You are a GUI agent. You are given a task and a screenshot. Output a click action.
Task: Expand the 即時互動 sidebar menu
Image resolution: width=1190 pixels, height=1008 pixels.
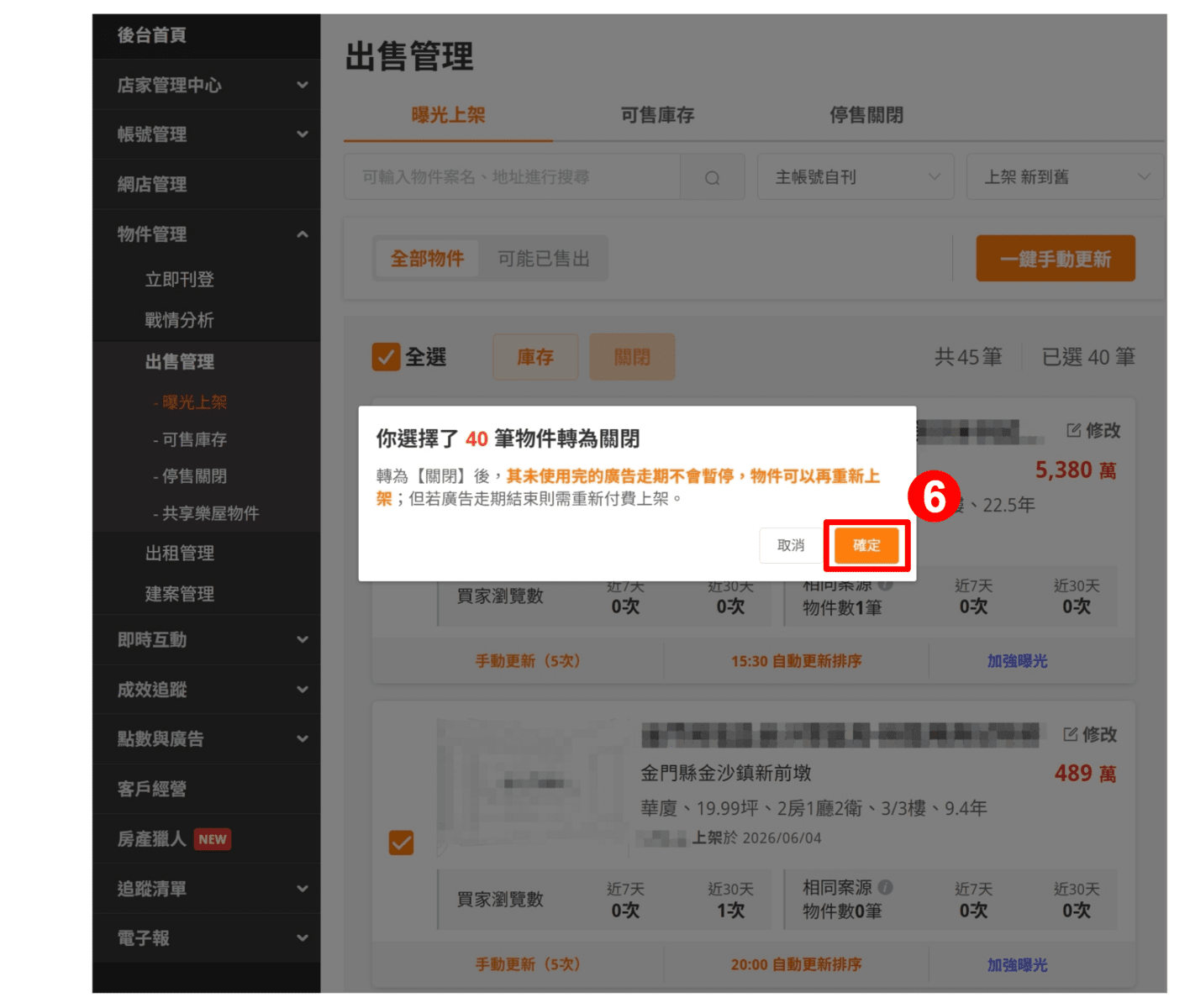pos(206,640)
